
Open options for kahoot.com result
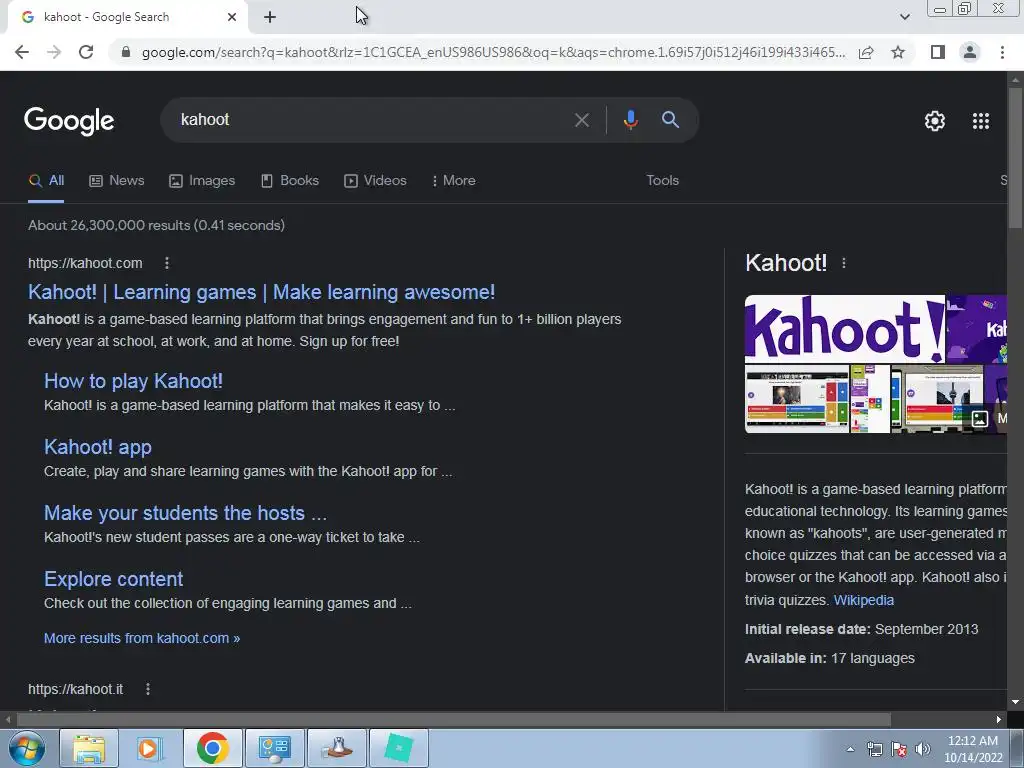pyautogui.click(x=167, y=263)
